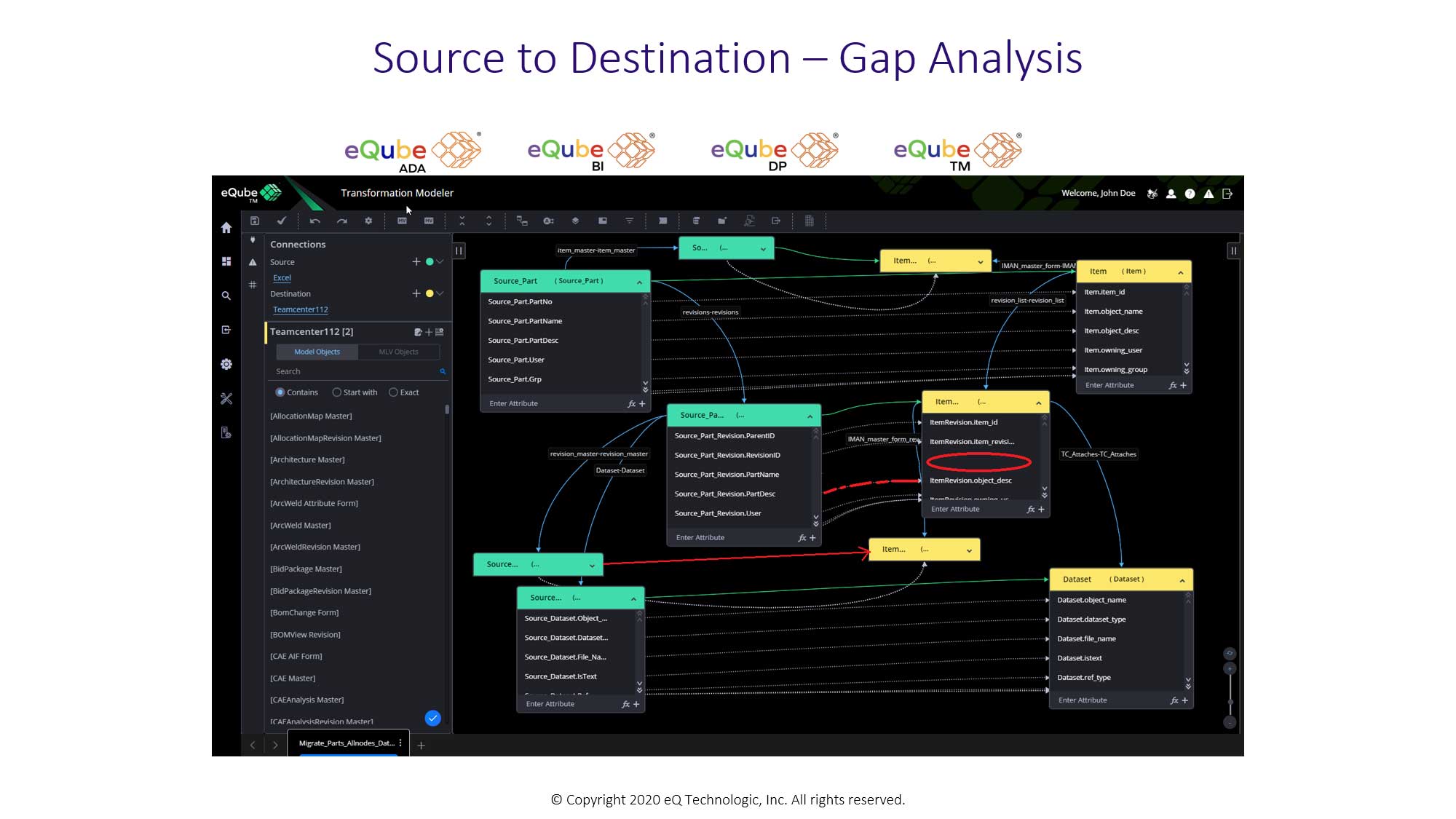The width and height of the screenshot is (1456, 819).
Task: Log out using header exit icon
Action: [1227, 194]
